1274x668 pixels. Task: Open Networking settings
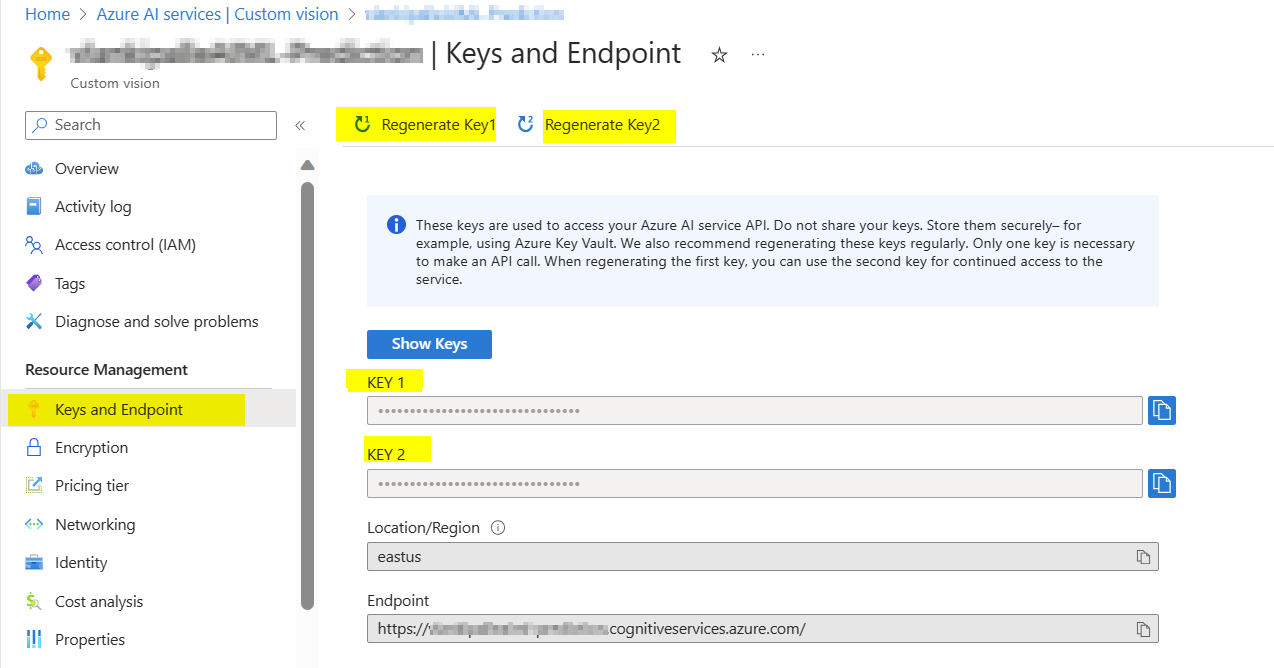tap(95, 525)
